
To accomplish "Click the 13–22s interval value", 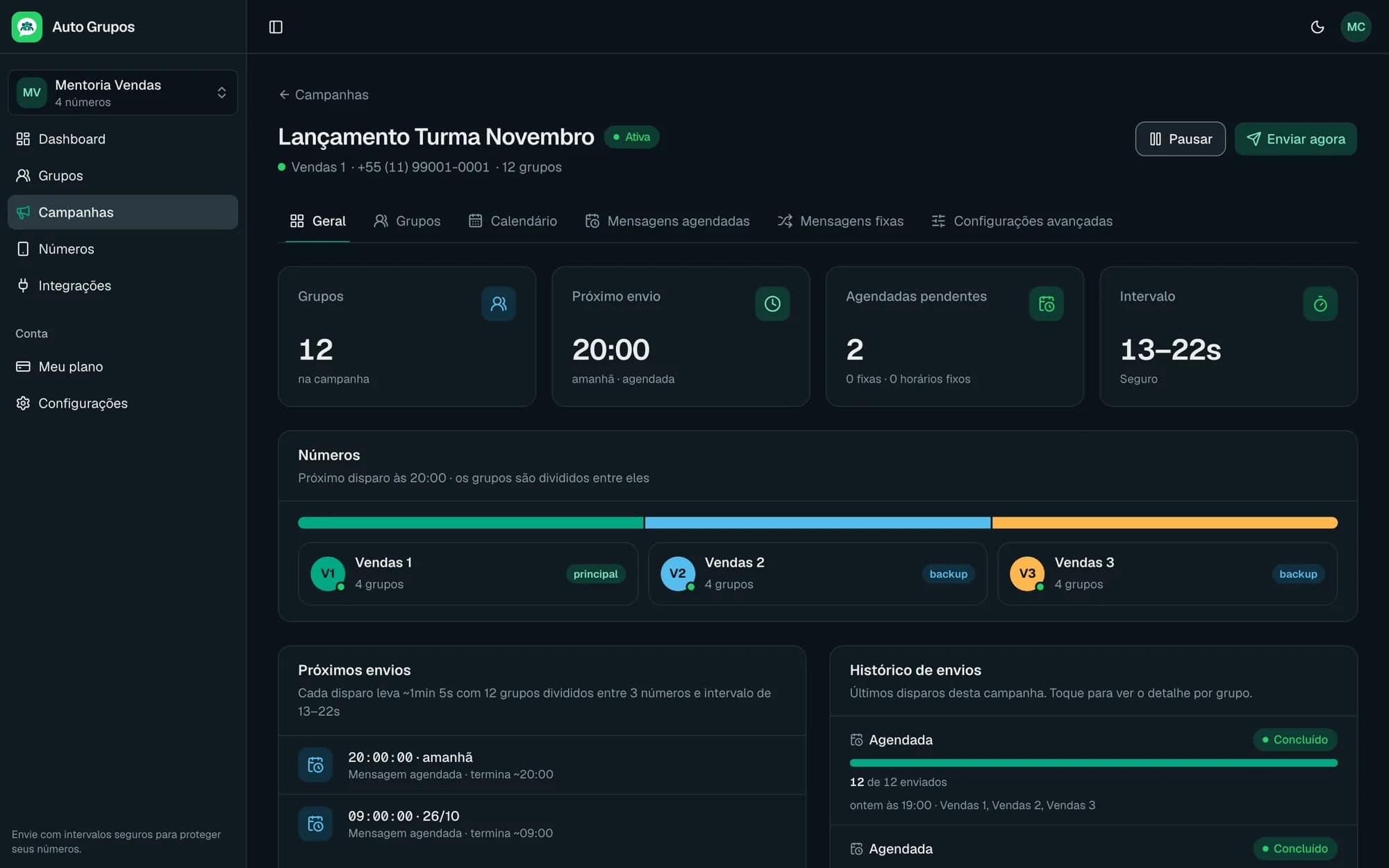I will click(1170, 349).
